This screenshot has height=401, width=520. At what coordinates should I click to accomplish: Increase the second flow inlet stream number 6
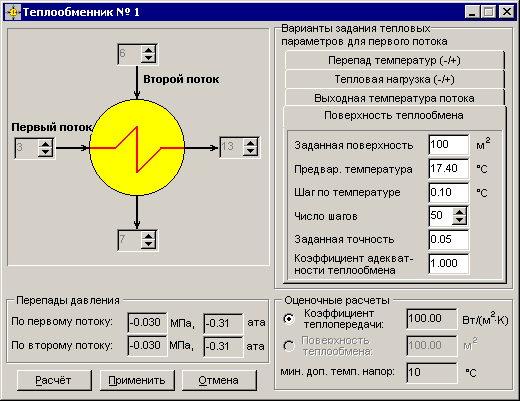[148, 50]
